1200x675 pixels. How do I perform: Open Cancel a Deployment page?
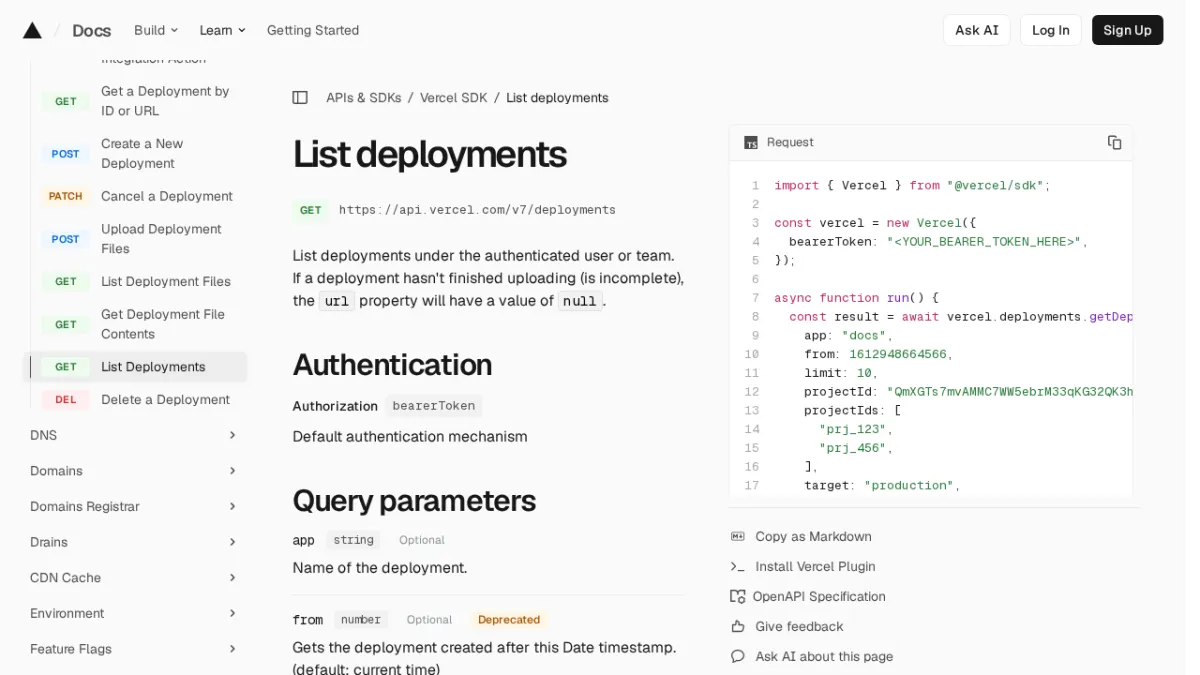(167, 196)
